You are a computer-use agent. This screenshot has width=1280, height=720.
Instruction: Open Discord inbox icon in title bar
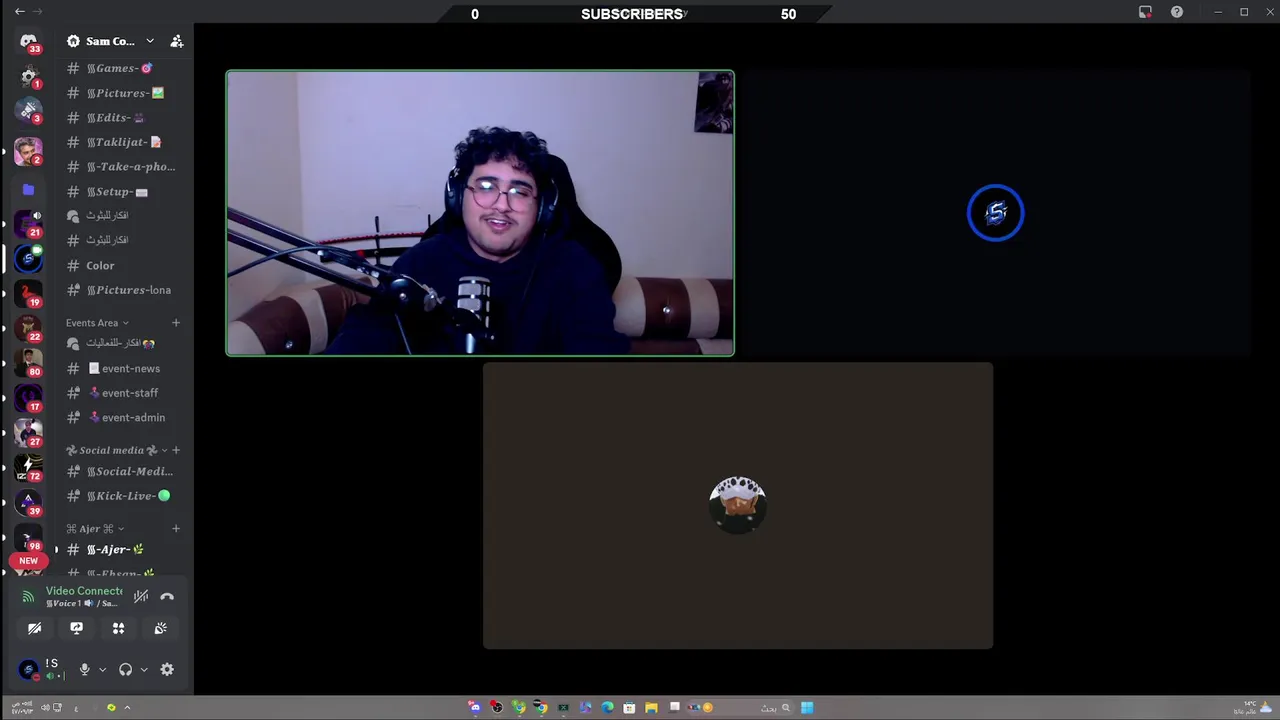coord(1145,12)
